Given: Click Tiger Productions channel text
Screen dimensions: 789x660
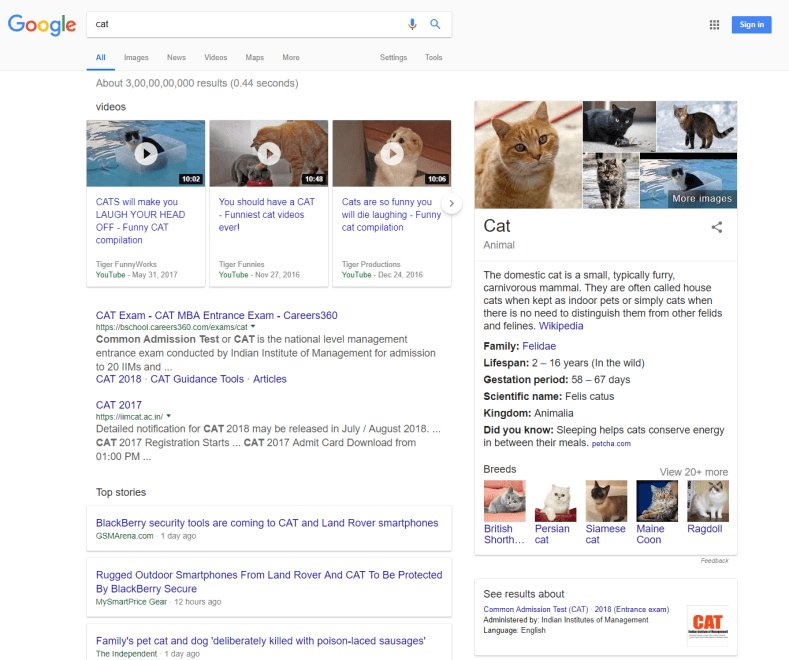Looking at the screenshot, I should click(371, 264).
